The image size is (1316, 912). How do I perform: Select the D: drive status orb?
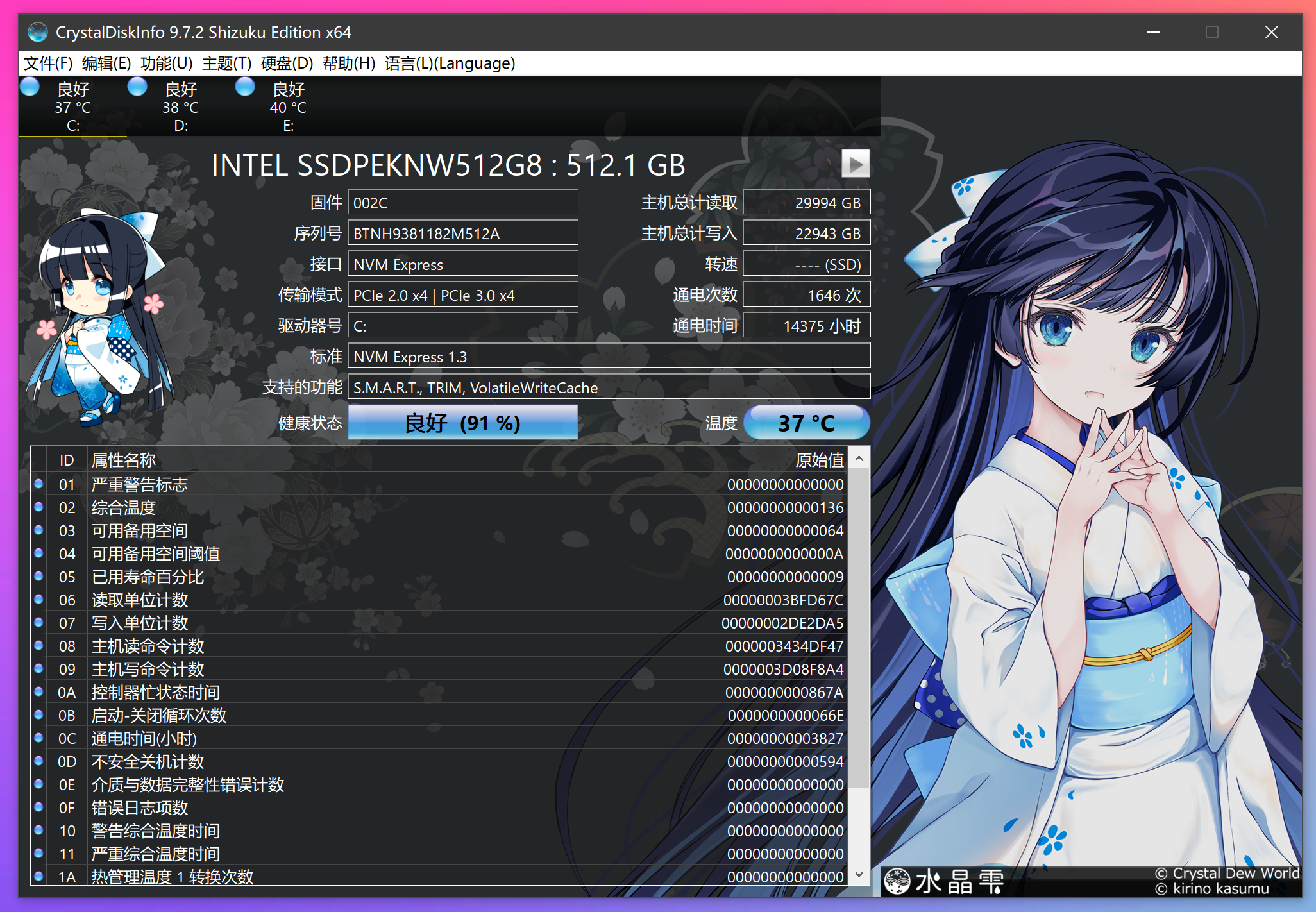[x=137, y=87]
